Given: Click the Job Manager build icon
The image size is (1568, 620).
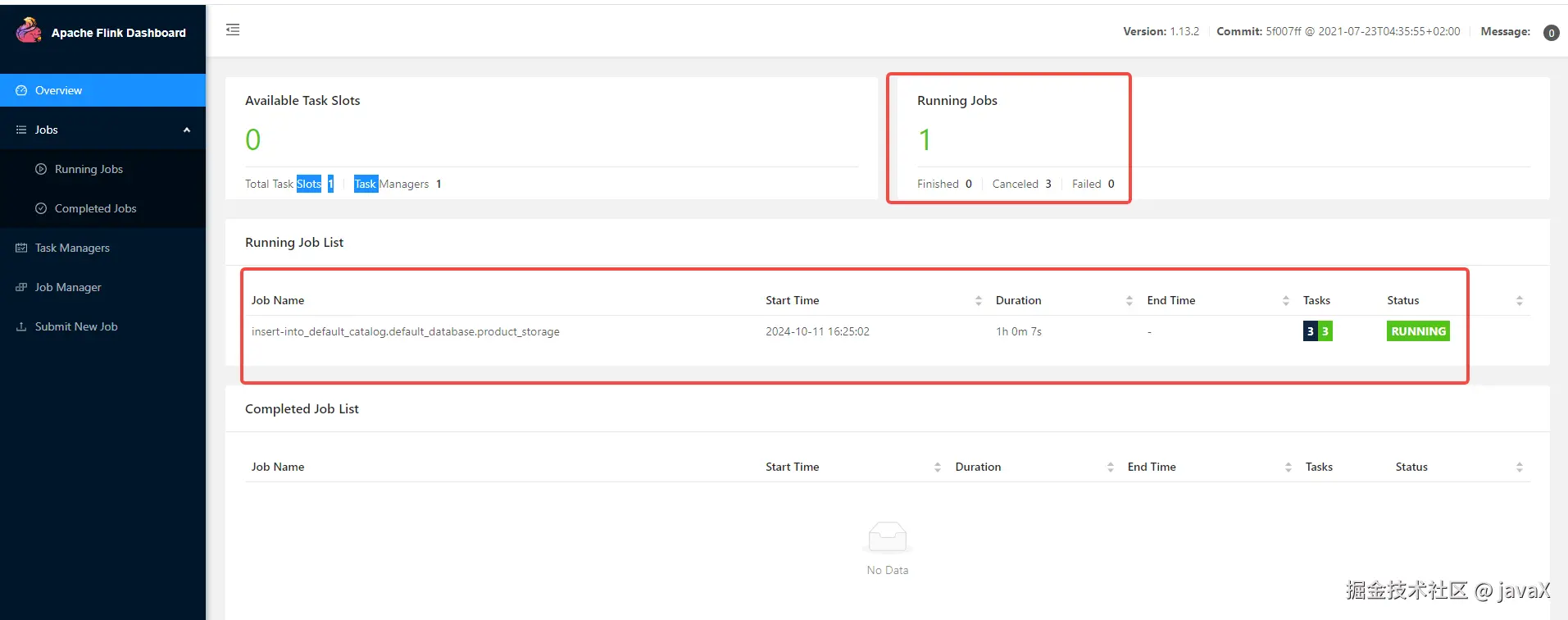Looking at the screenshot, I should [x=21, y=287].
